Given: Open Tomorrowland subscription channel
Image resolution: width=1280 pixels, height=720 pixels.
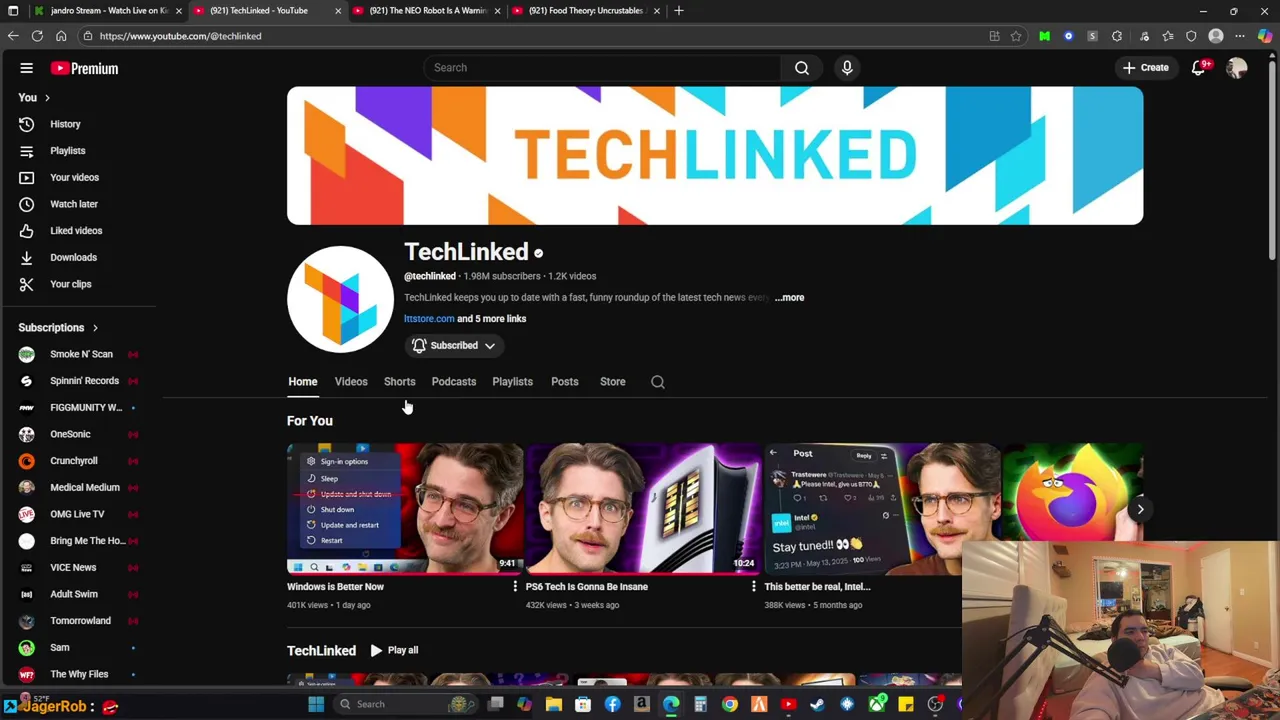Looking at the screenshot, I should pyautogui.click(x=78, y=621).
